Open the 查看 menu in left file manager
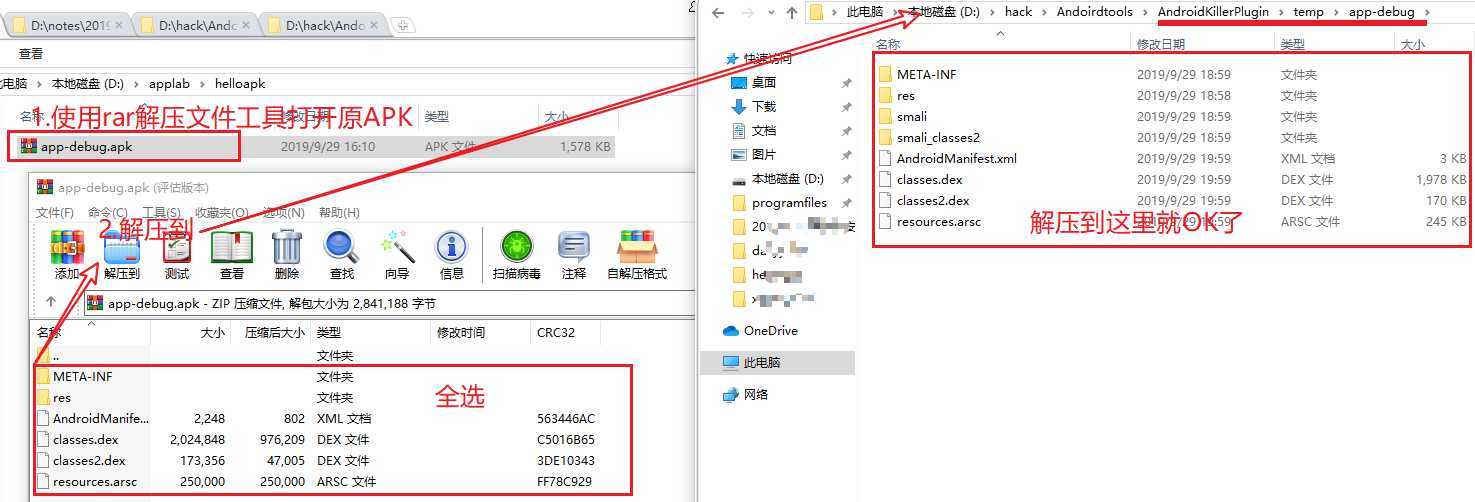Image resolution: width=1475 pixels, height=502 pixels. 31,54
